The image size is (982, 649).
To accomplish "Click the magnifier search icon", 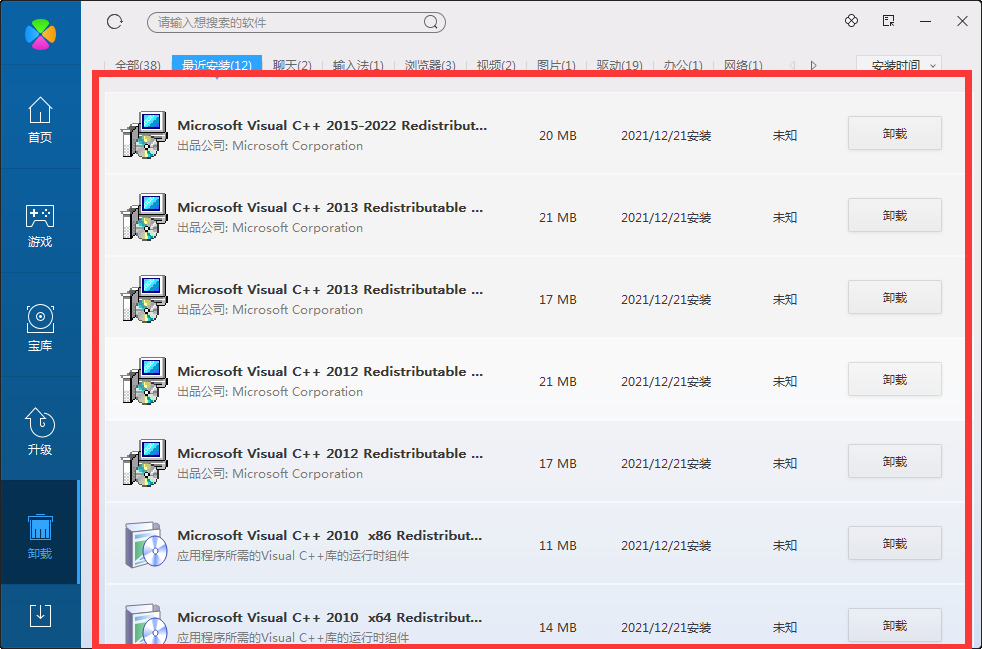I will (431, 22).
